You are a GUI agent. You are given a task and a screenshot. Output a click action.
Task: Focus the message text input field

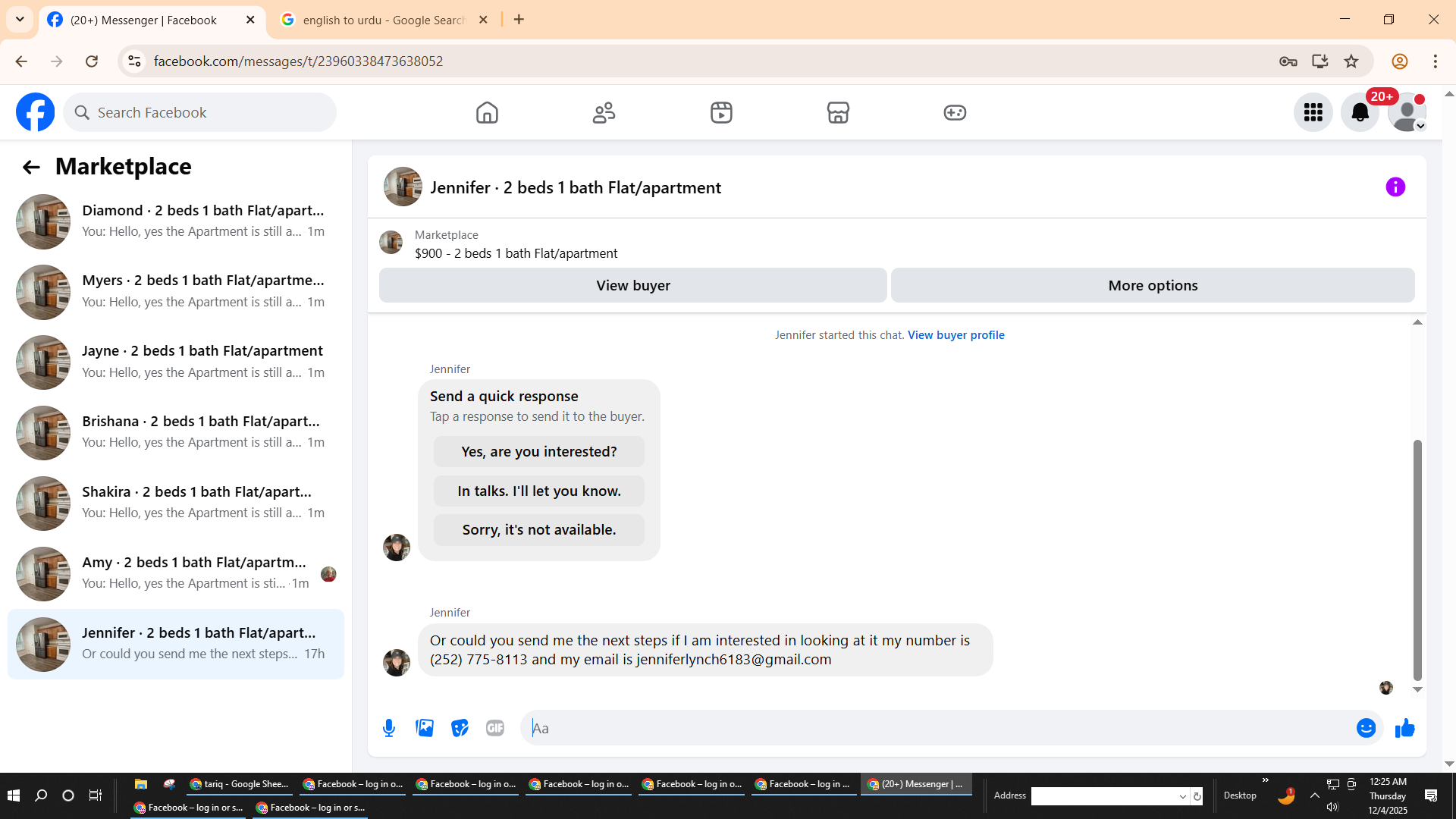pyautogui.click(x=940, y=728)
